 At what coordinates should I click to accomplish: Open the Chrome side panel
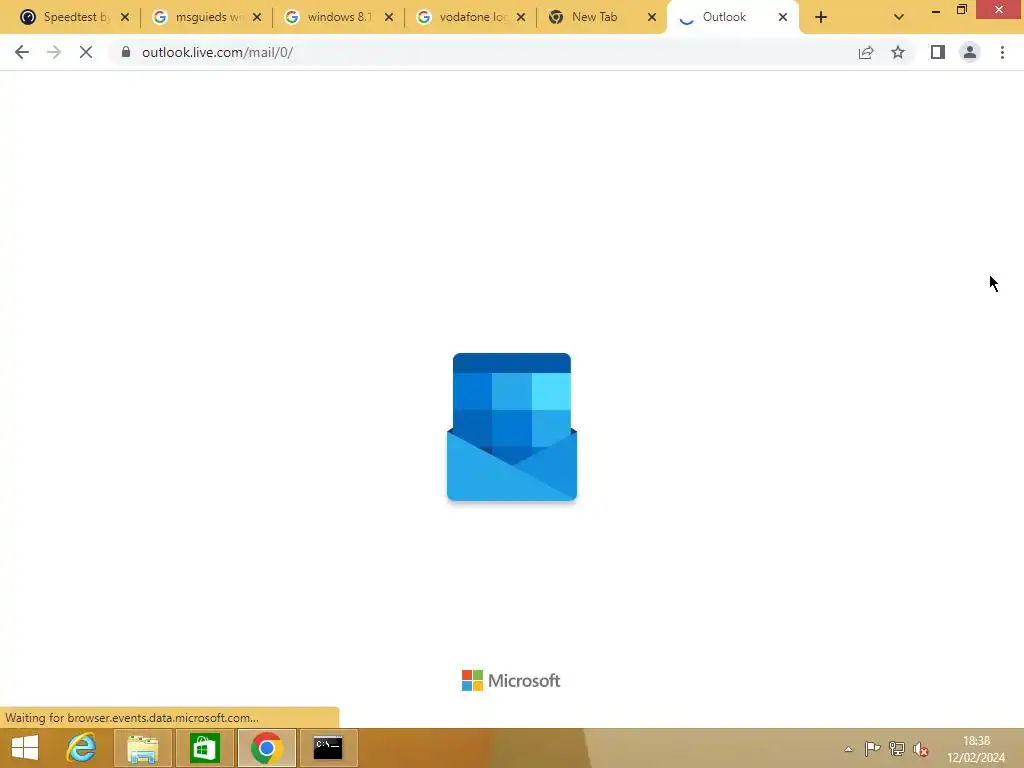938,52
